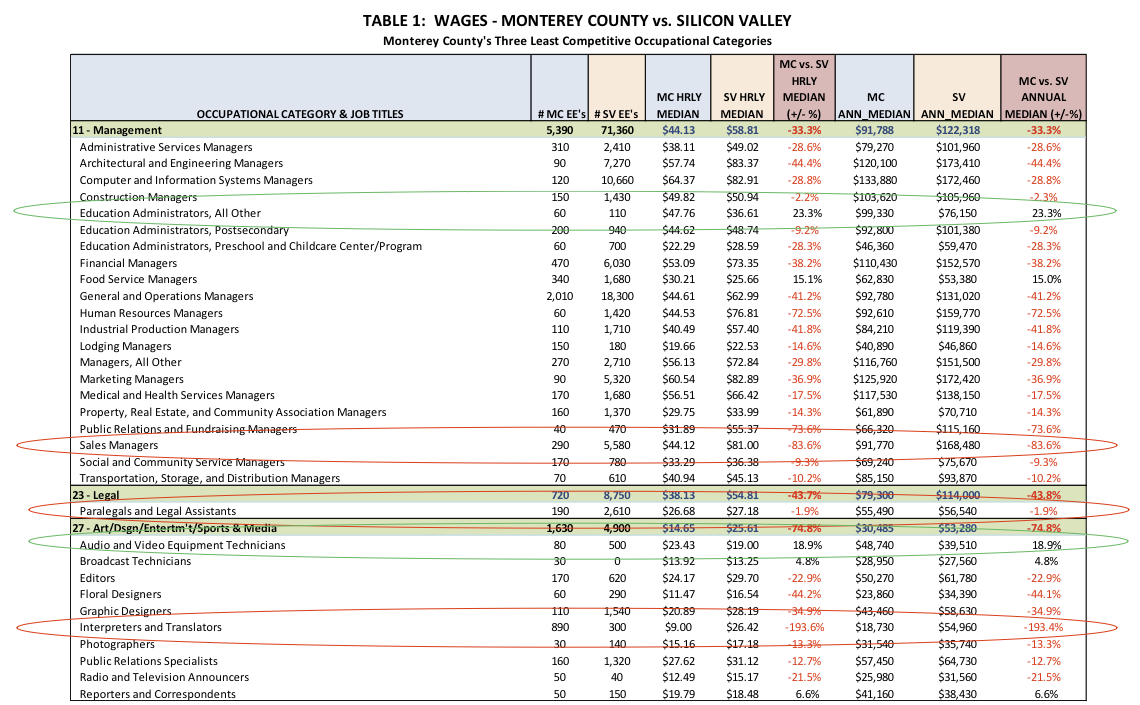Viewport: 1140px width, 705px height.
Task: Select the '23 - Legal' category row label
Action: (100, 494)
